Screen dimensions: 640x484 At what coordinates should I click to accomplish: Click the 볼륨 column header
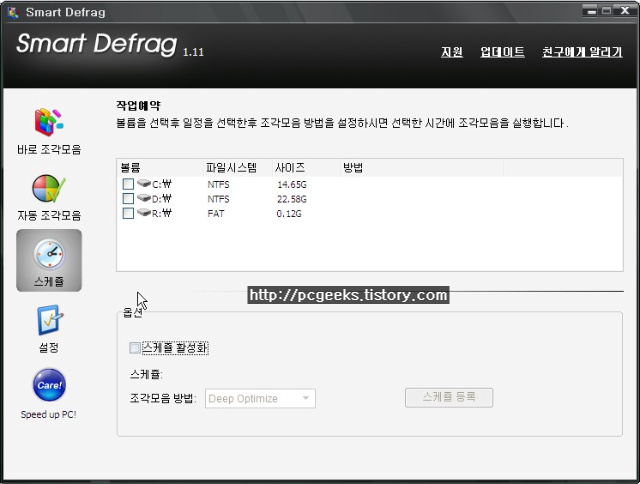point(160,168)
